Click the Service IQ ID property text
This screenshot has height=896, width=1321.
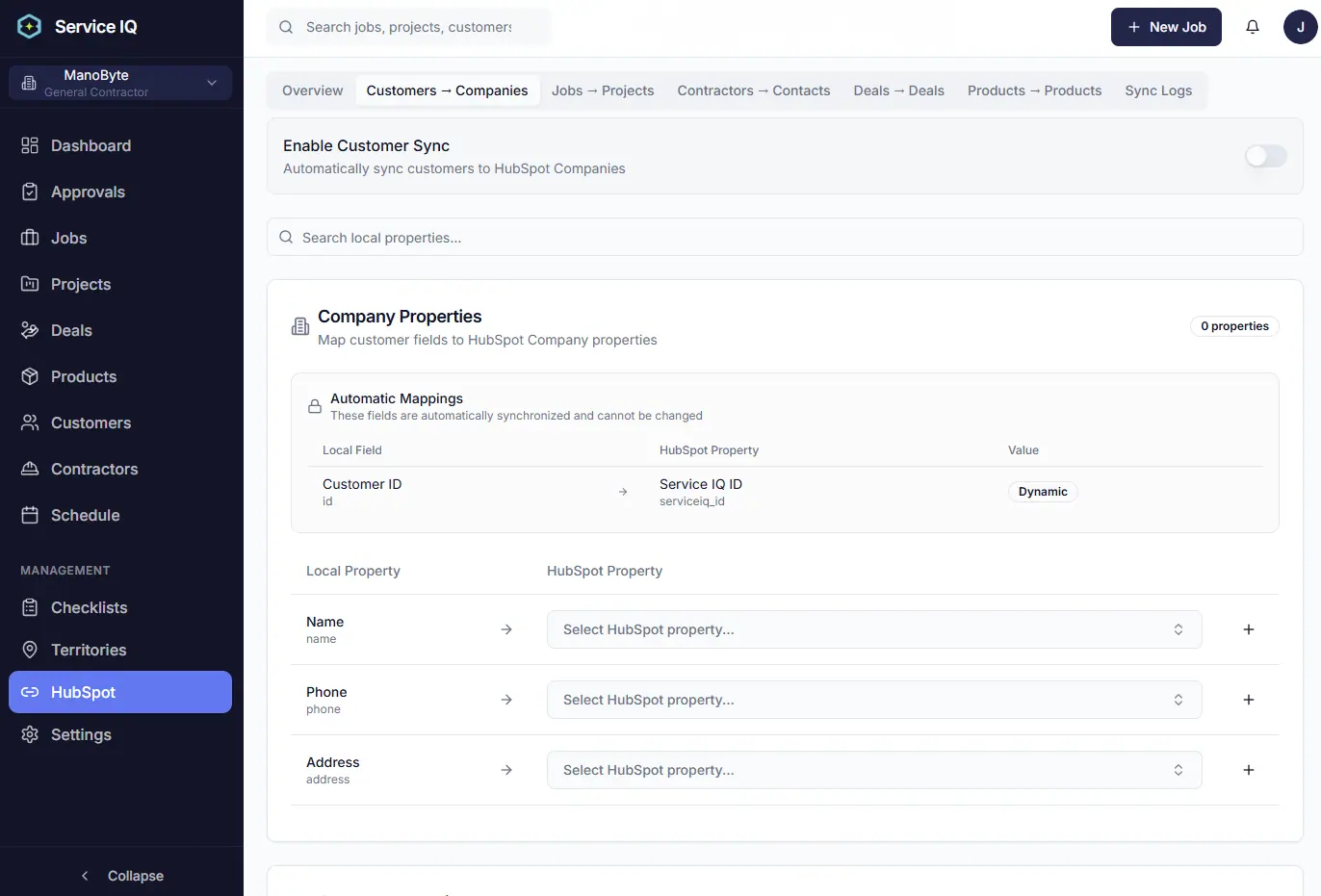pyautogui.click(x=701, y=484)
